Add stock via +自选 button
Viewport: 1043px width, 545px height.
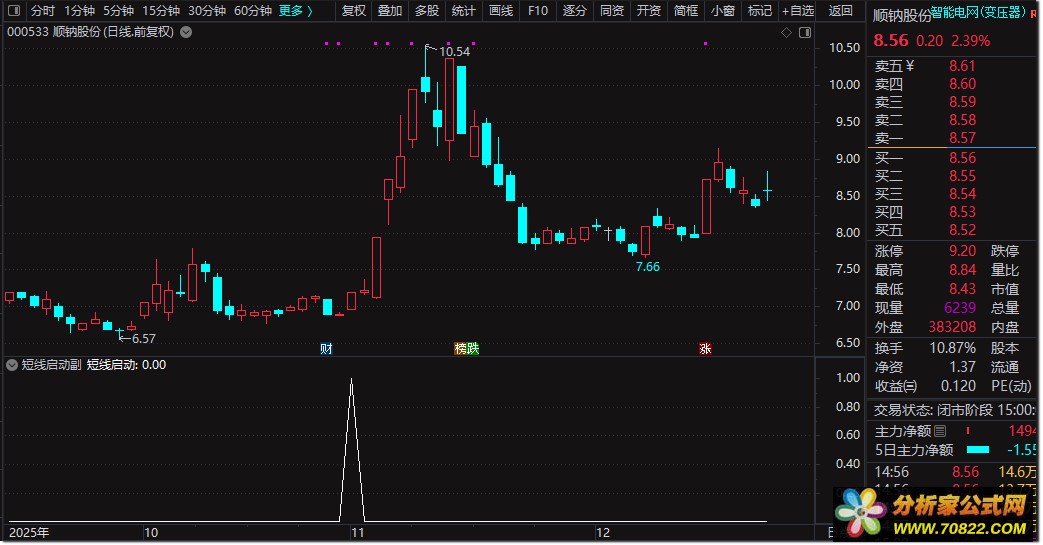[798, 11]
